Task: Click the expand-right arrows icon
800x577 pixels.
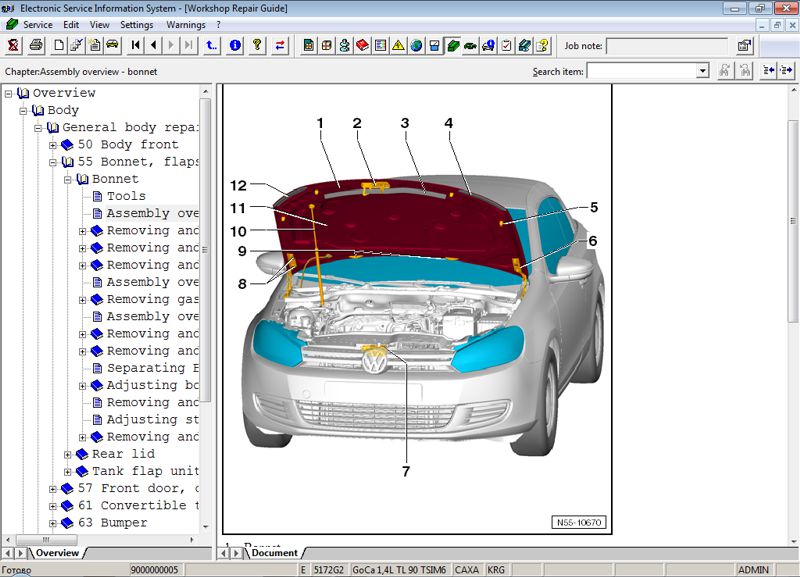Action: pos(786,70)
